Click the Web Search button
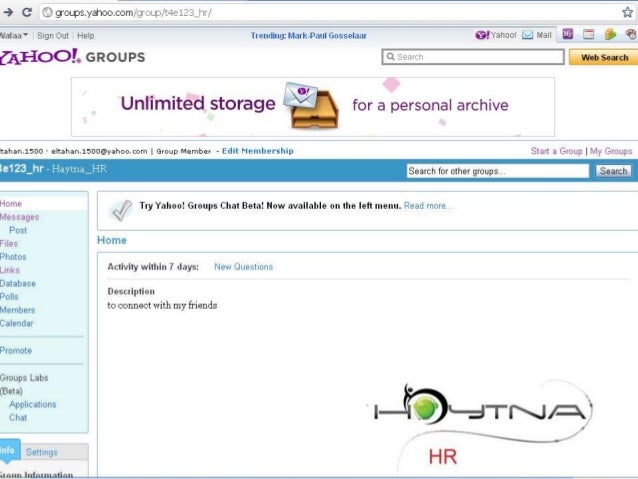The image size is (638, 479). (604, 57)
